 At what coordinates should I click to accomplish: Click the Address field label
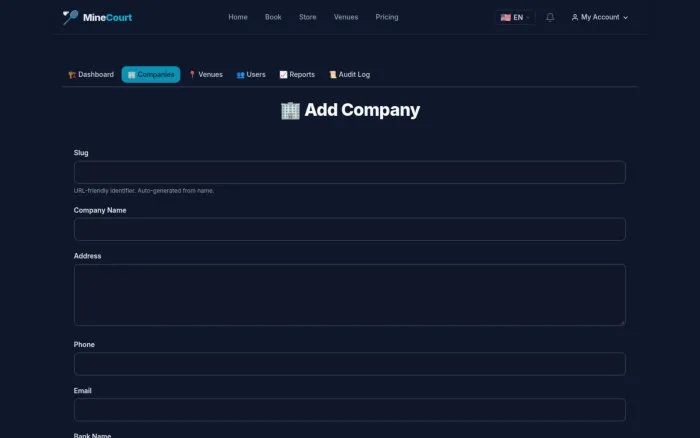coord(88,256)
